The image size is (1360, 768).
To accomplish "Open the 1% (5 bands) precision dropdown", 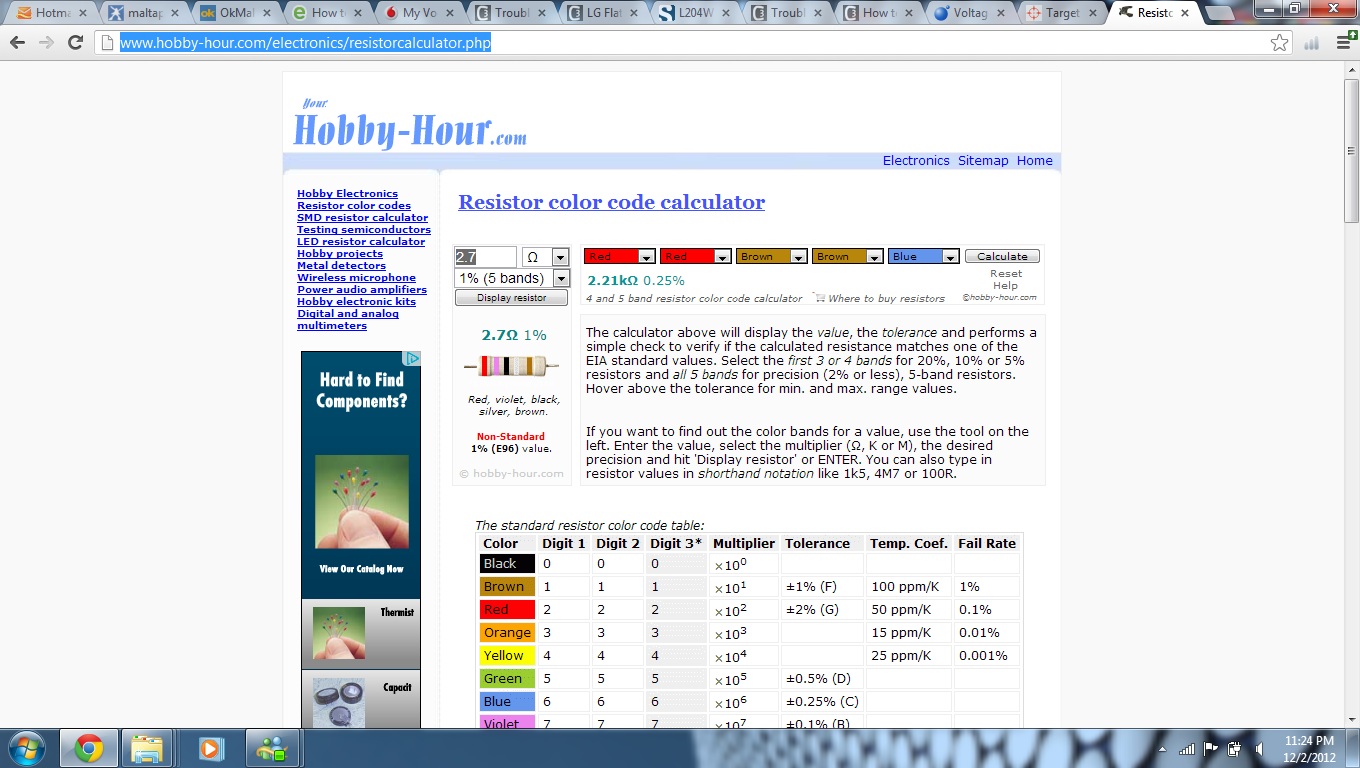I will 511,278.
